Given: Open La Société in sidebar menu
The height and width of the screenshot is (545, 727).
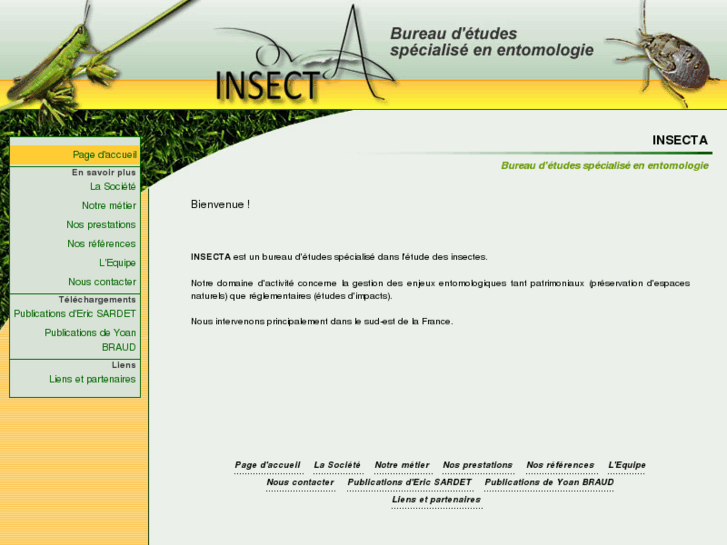Looking at the screenshot, I should point(113,186).
